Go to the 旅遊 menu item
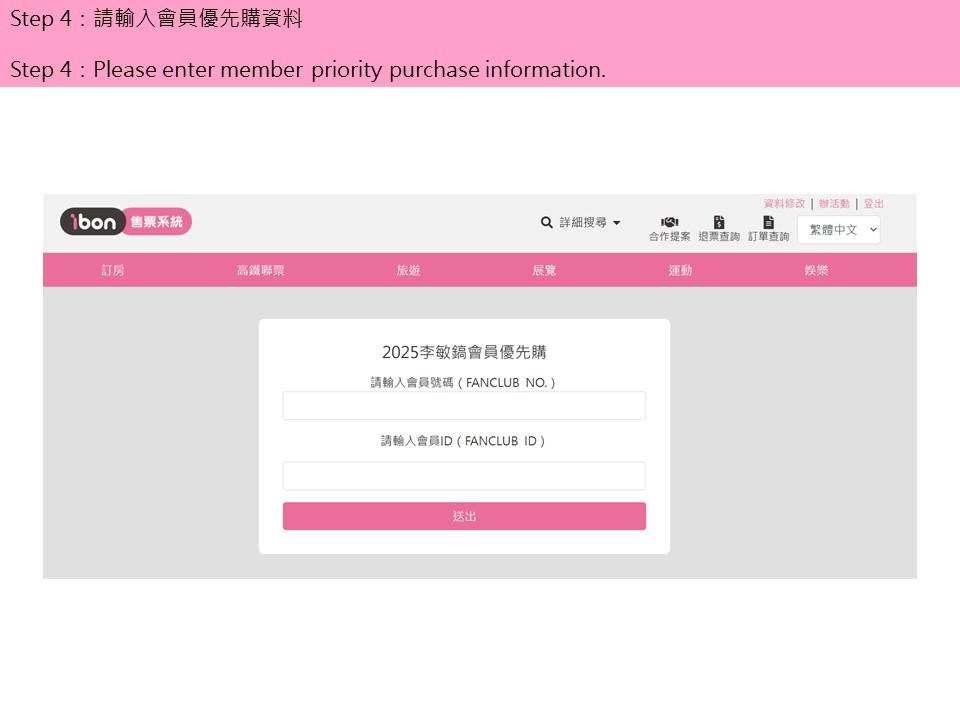The width and height of the screenshot is (960, 720). tap(408, 270)
